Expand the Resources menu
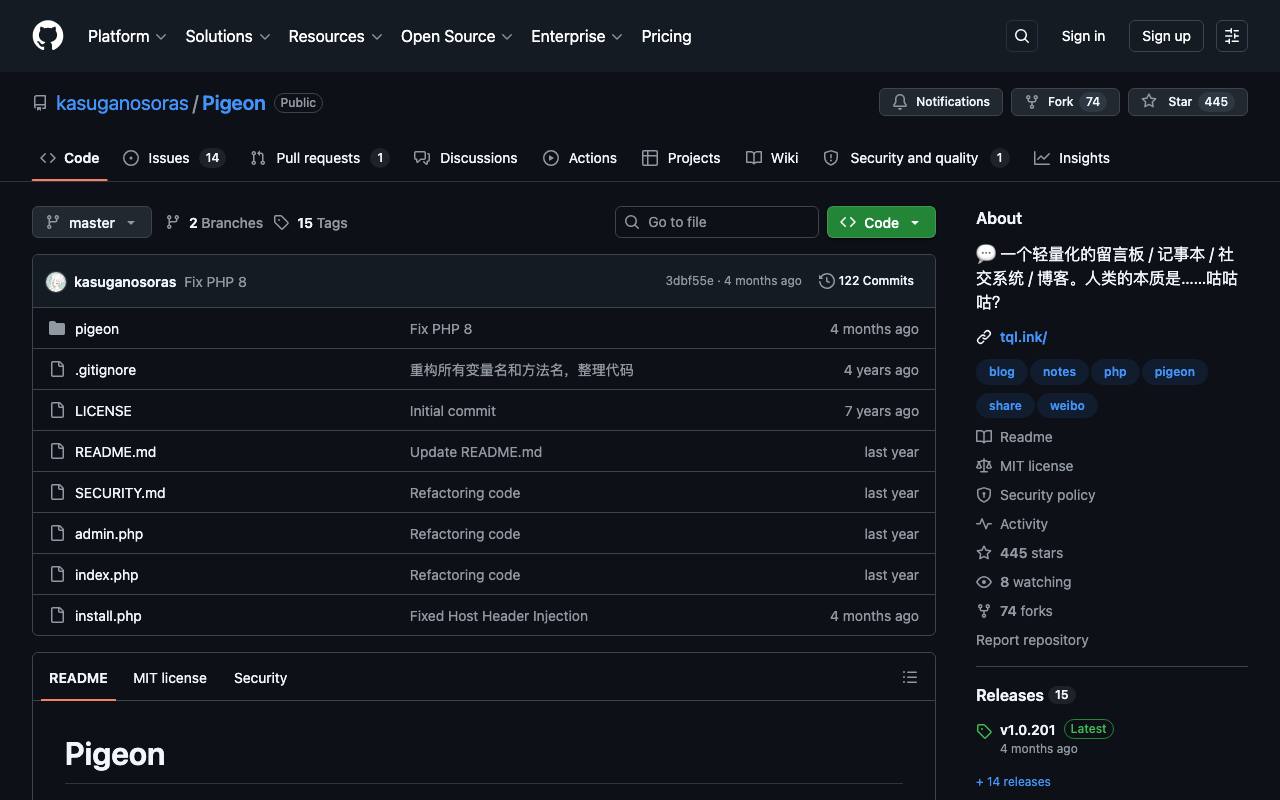This screenshot has width=1280, height=800. pyautogui.click(x=335, y=36)
